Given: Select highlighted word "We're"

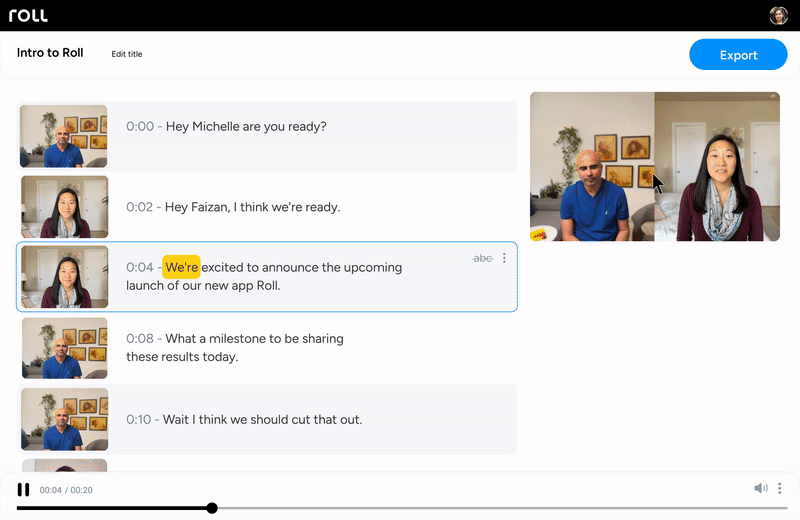Looking at the screenshot, I should (181, 267).
